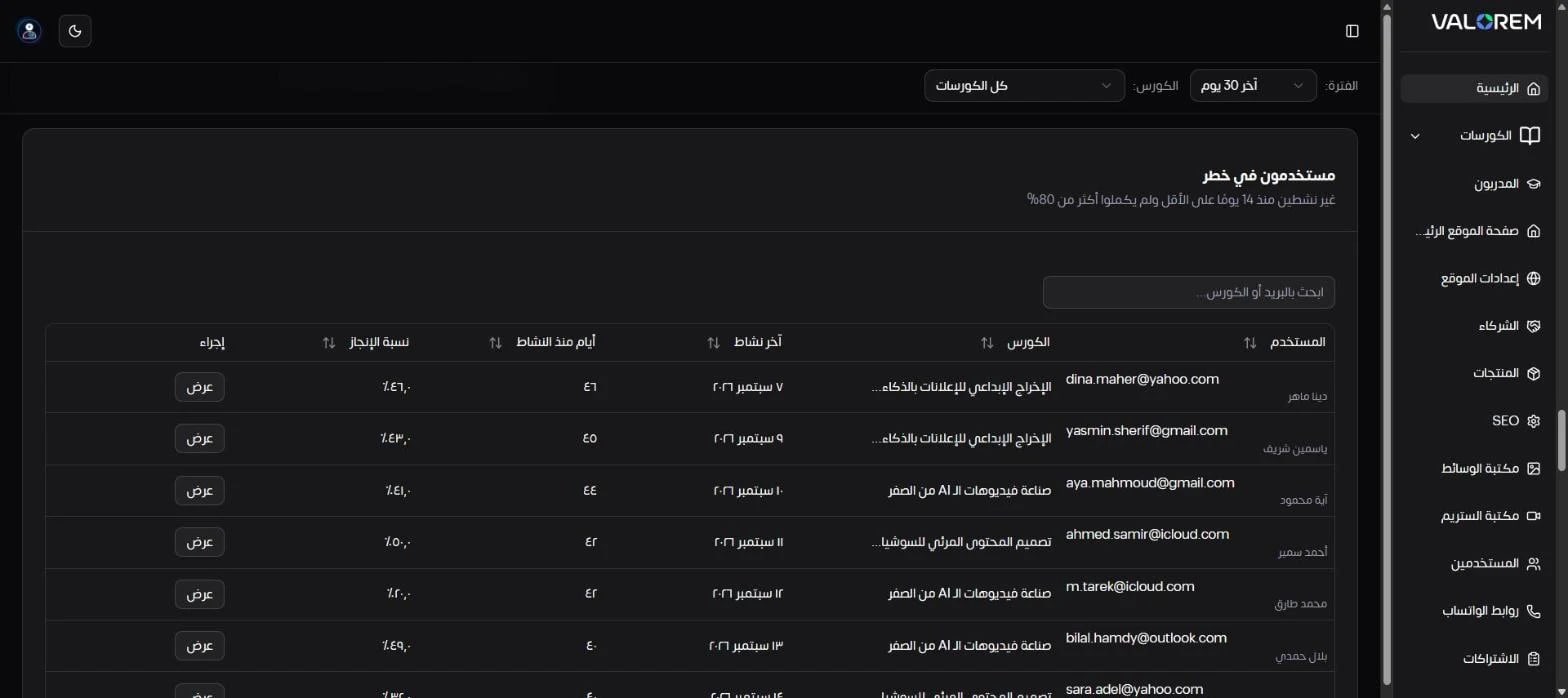
Task: Click email aya.mahmoud@gmail.com
Action: [1150, 483]
